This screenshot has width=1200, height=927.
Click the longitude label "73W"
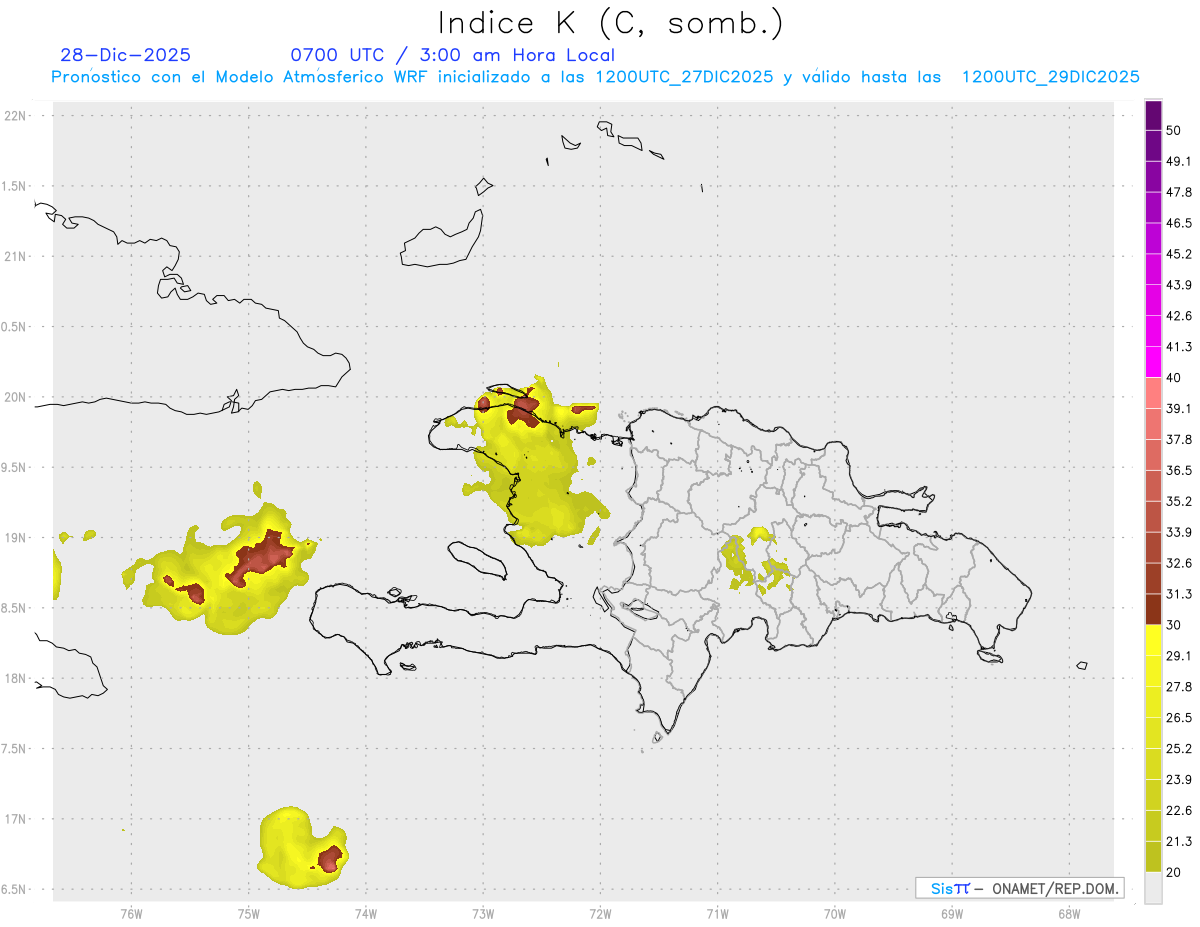(483, 913)
